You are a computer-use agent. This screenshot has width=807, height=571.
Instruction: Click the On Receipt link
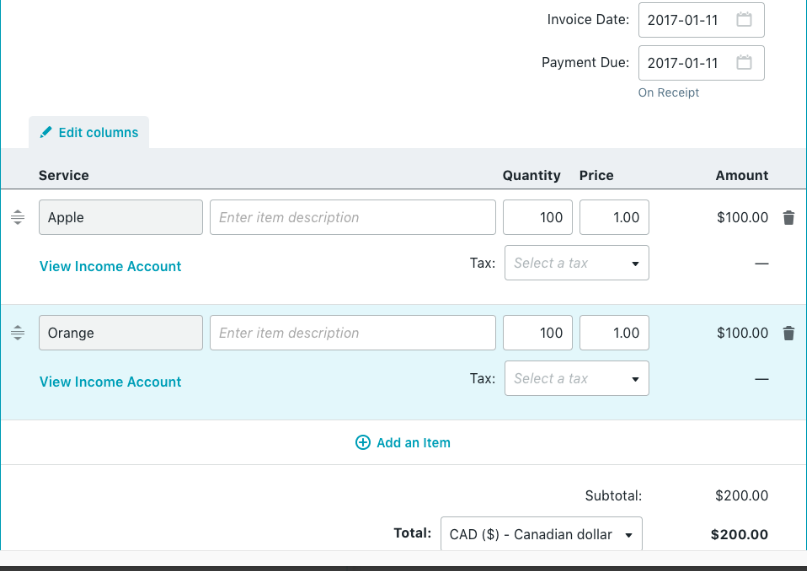669,93
